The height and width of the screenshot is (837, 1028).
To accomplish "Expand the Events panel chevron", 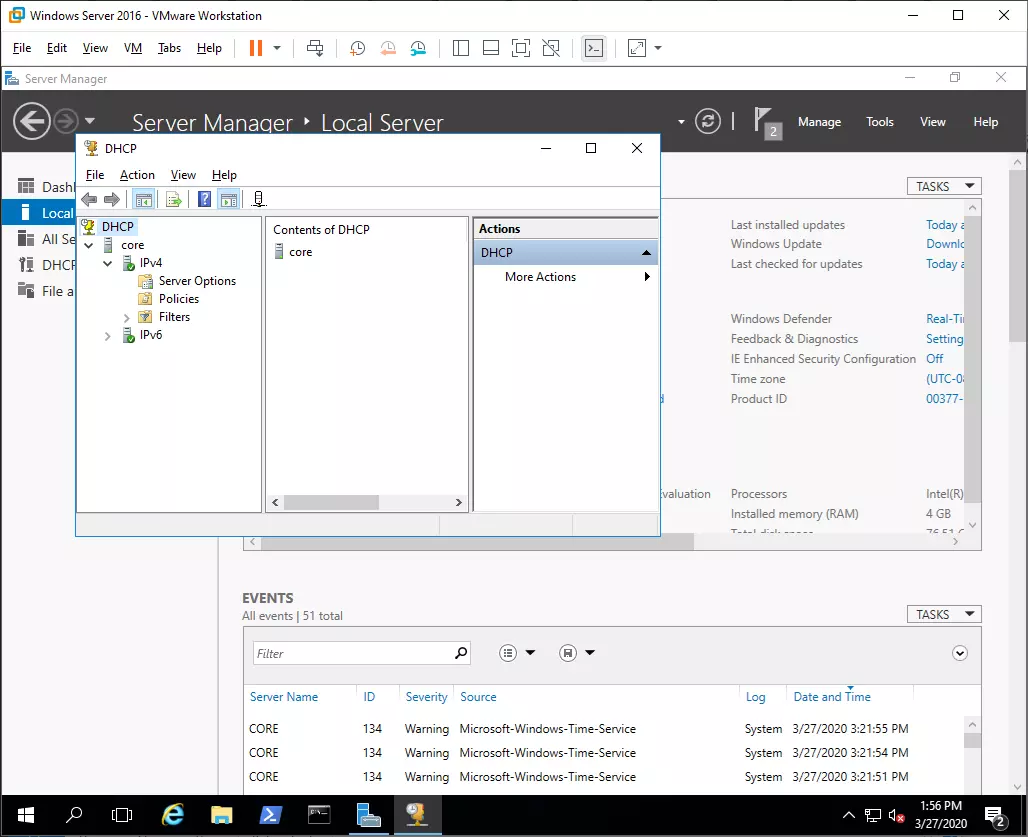I will coord(960,653).
